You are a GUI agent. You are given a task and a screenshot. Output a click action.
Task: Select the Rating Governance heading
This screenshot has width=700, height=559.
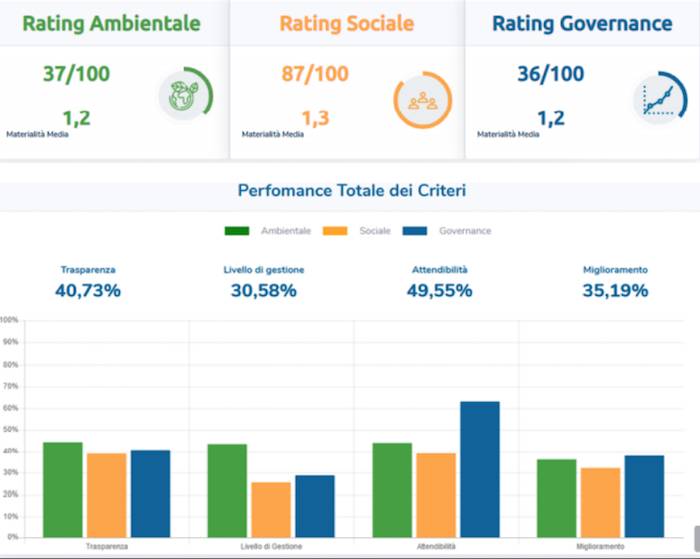pyautogui.click(x=582, y=24)
